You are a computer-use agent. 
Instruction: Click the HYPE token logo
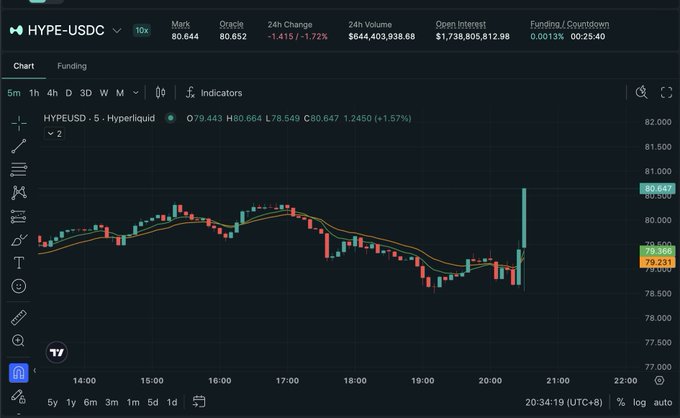coord(16,30)
